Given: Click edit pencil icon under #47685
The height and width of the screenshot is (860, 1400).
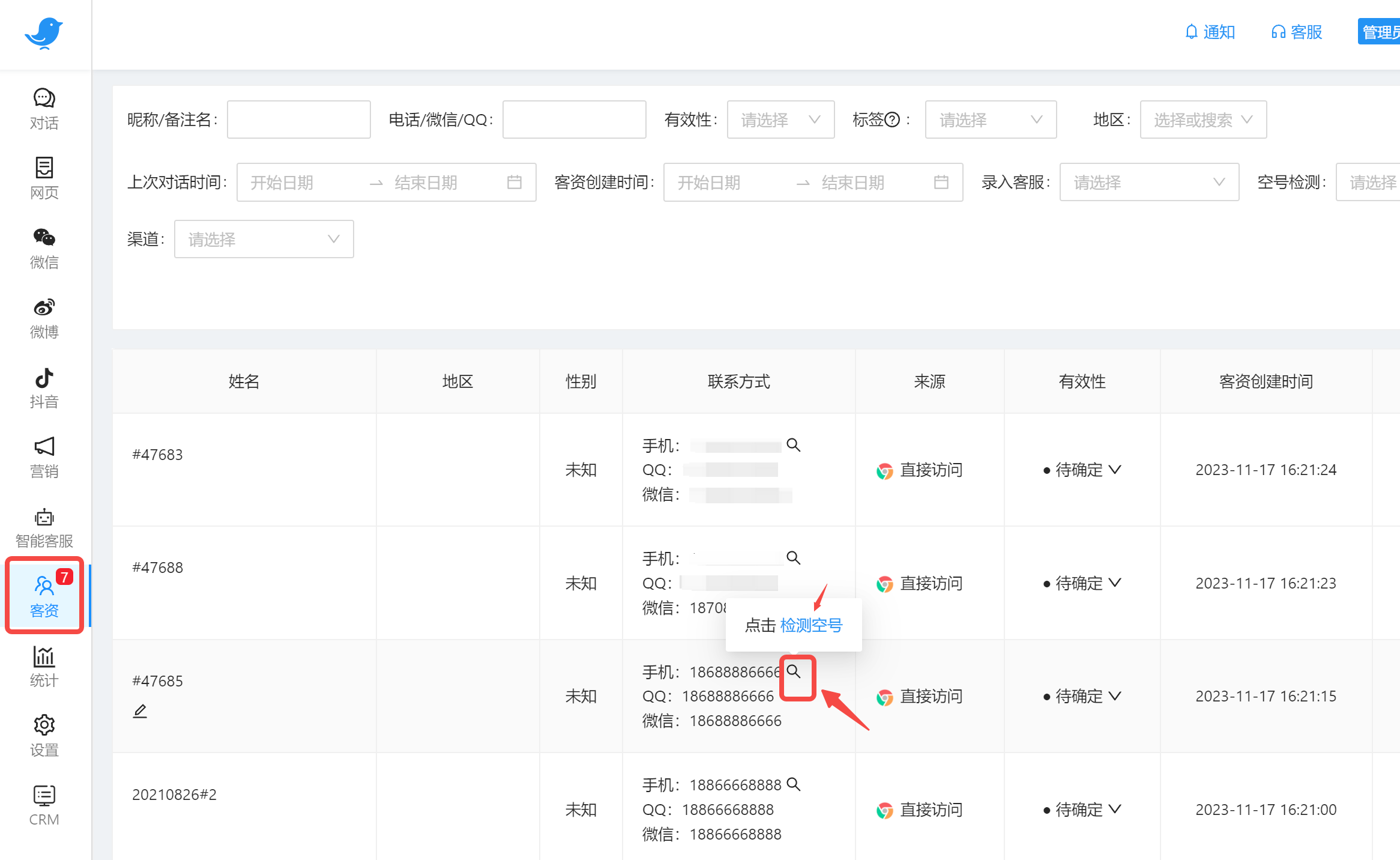Looking at the screenshot, I should point(140,711).
